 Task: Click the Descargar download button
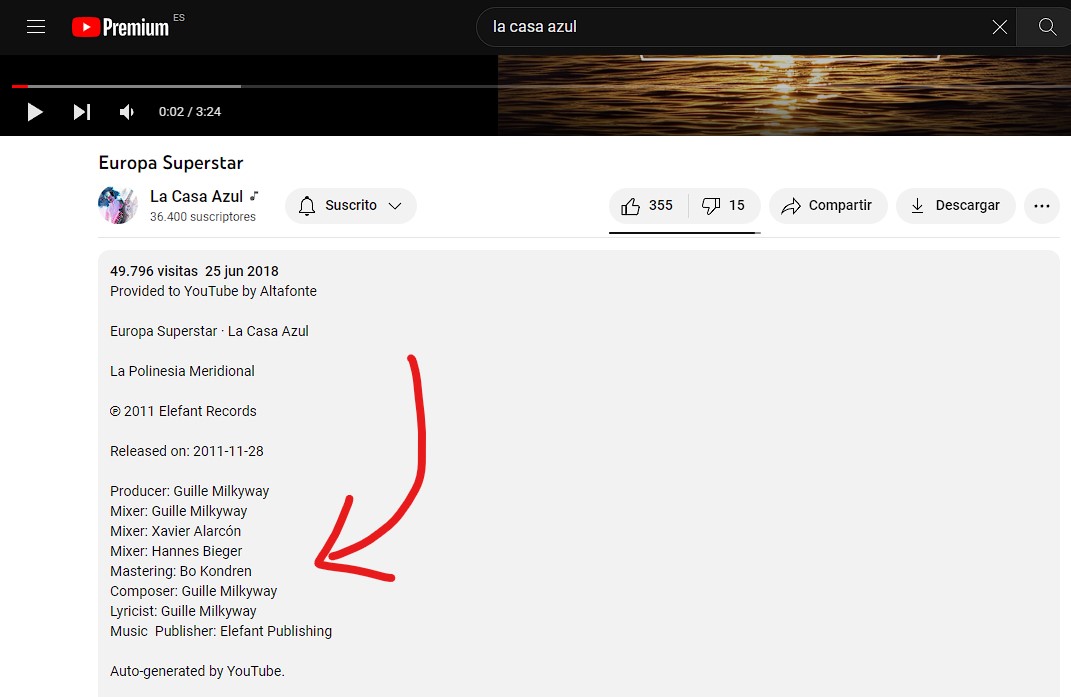956,206
